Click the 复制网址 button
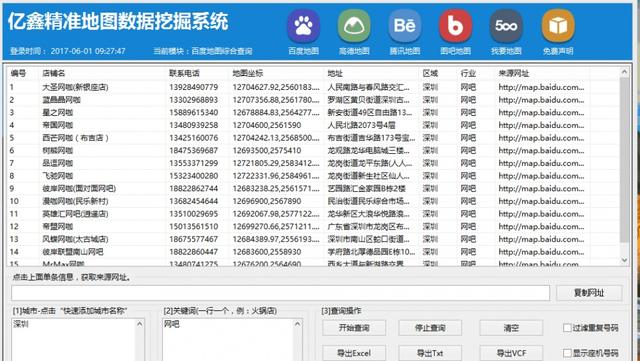Image resolution: width=640 pixels, height=361 pixels. point(589,293)
